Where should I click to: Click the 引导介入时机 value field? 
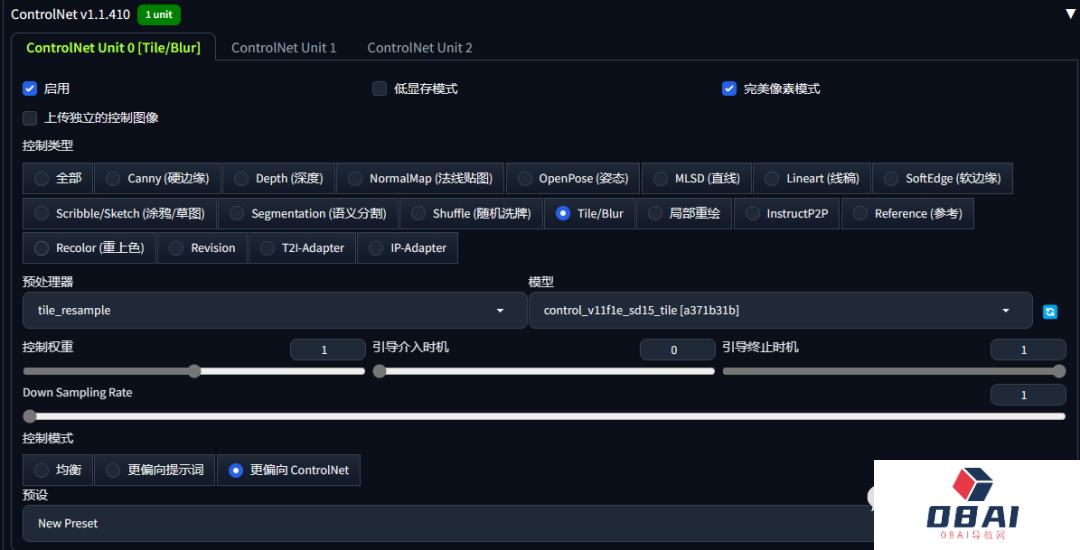[x=677, y=350]
